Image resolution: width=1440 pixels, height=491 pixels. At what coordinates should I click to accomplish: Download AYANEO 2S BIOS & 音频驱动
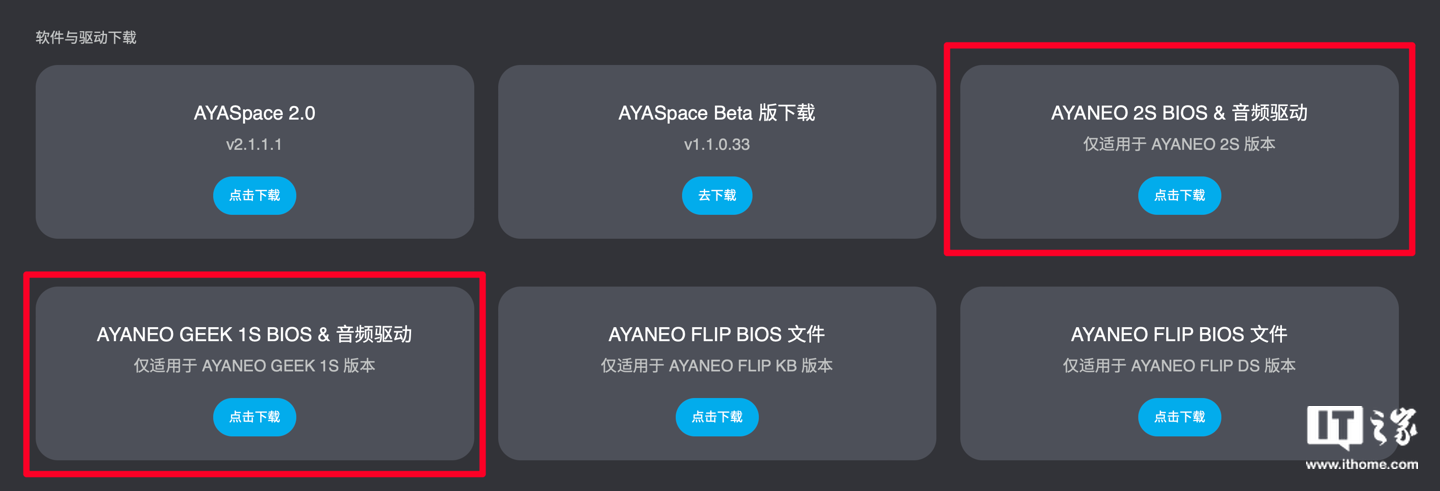pos(1179,196)
